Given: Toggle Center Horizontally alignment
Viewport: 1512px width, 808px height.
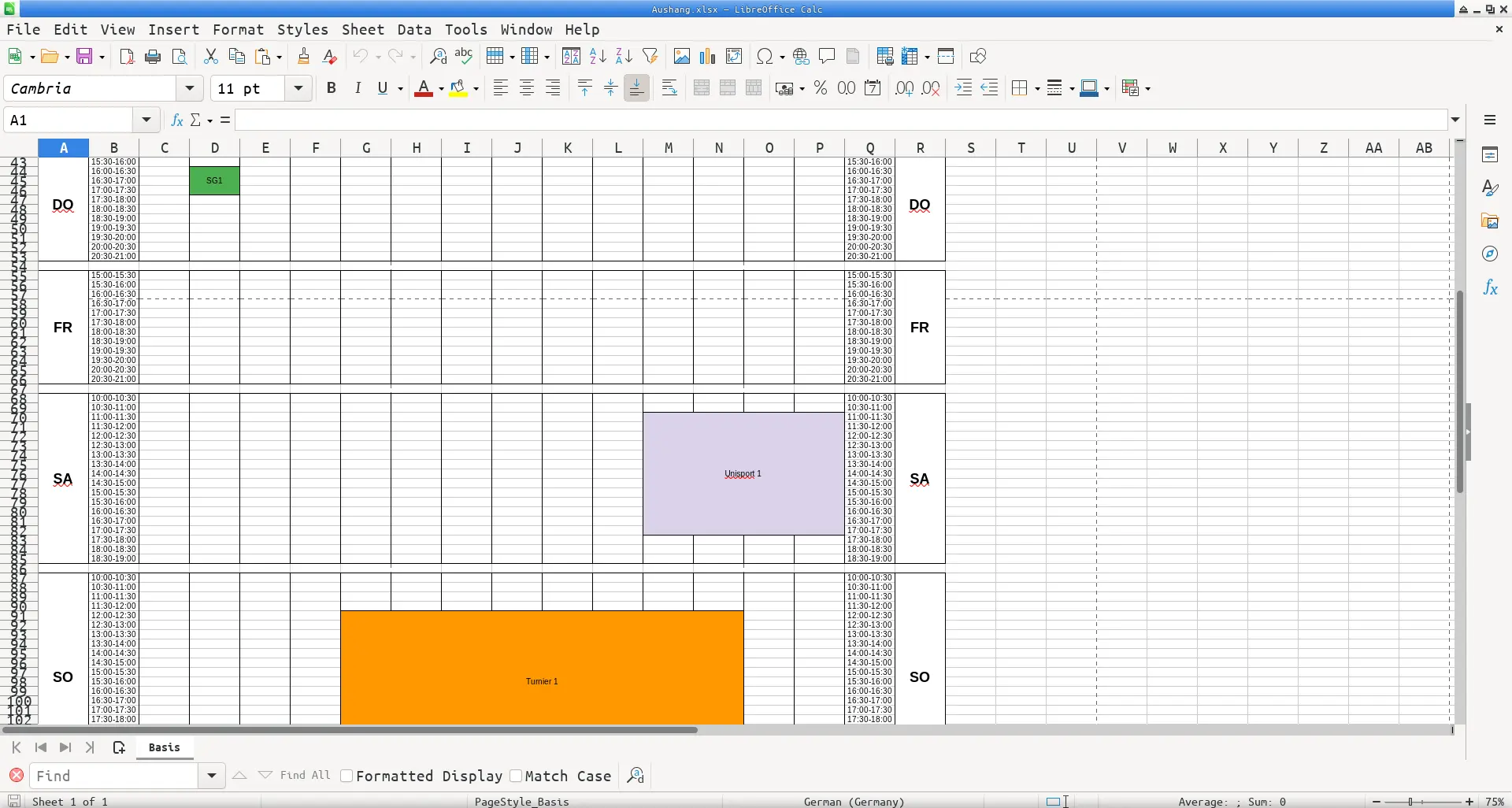Looking at the screenshot, I should click(x=527, y=88).
